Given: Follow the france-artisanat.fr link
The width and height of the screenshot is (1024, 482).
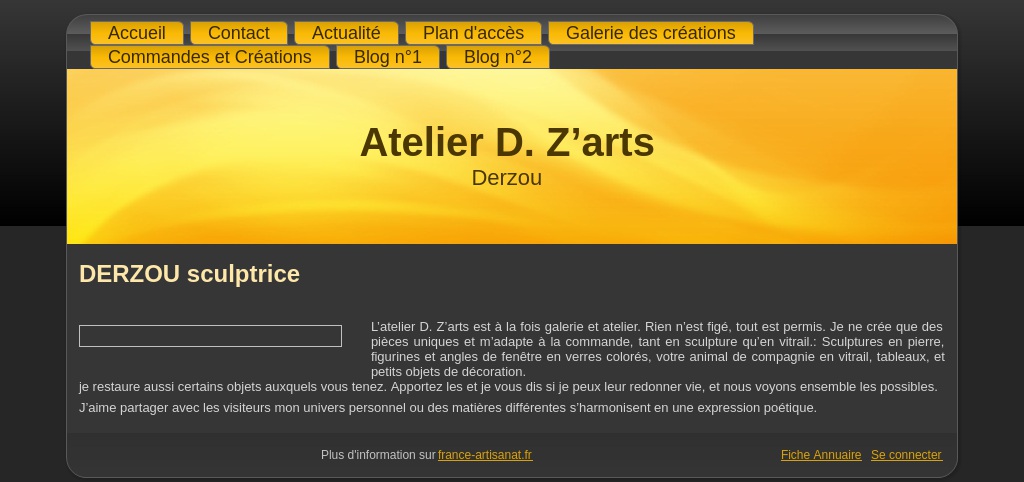Looking at the screenshot, I should [485, 455].
